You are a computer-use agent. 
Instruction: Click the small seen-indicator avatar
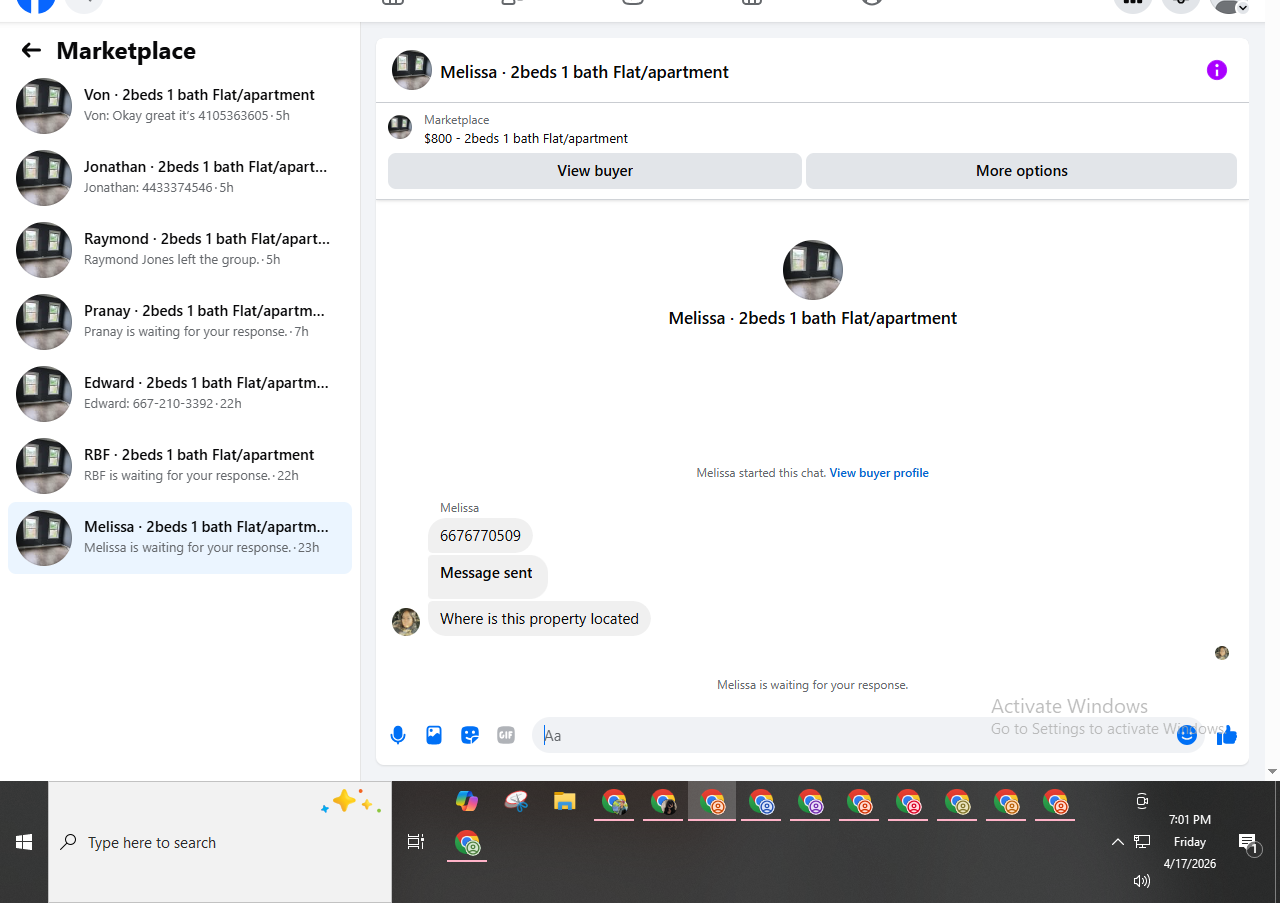click(1222, 653)
